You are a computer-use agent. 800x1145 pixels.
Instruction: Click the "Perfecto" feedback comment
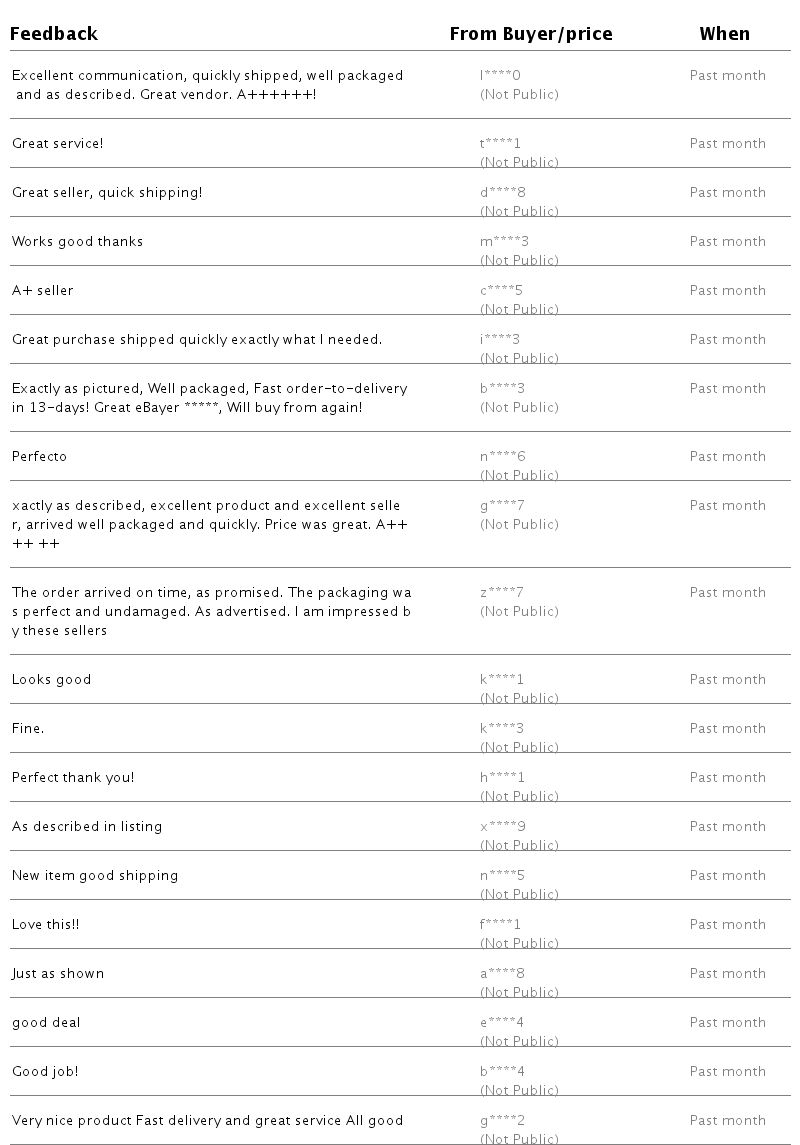click(39, 456)
